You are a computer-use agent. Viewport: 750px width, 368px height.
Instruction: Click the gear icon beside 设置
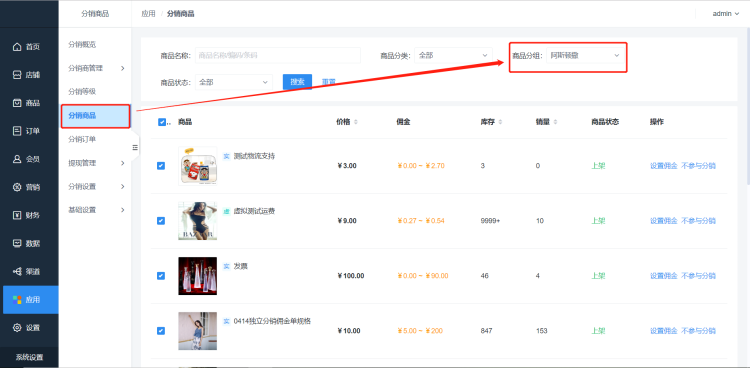click(17, 328)
